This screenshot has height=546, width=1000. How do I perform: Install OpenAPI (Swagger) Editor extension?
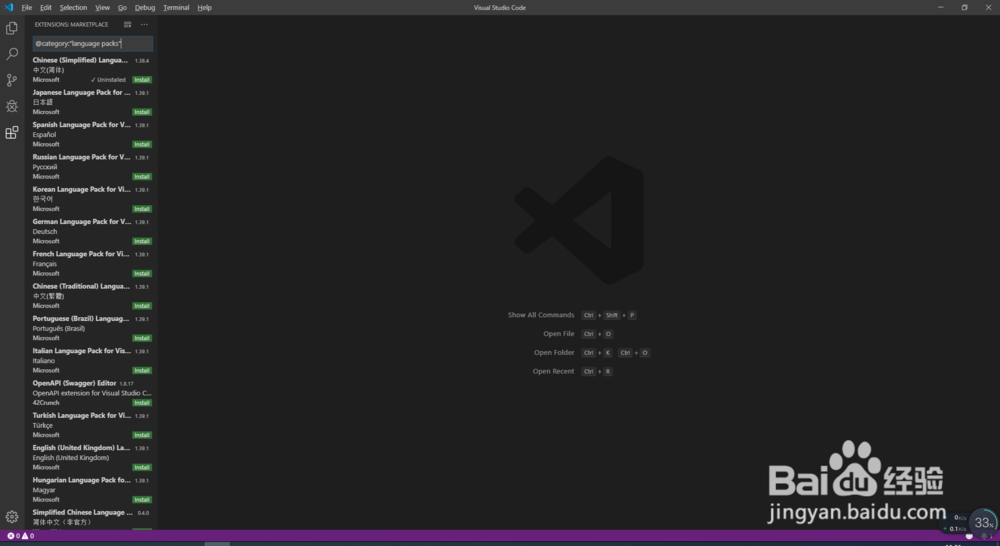[142, 403]
